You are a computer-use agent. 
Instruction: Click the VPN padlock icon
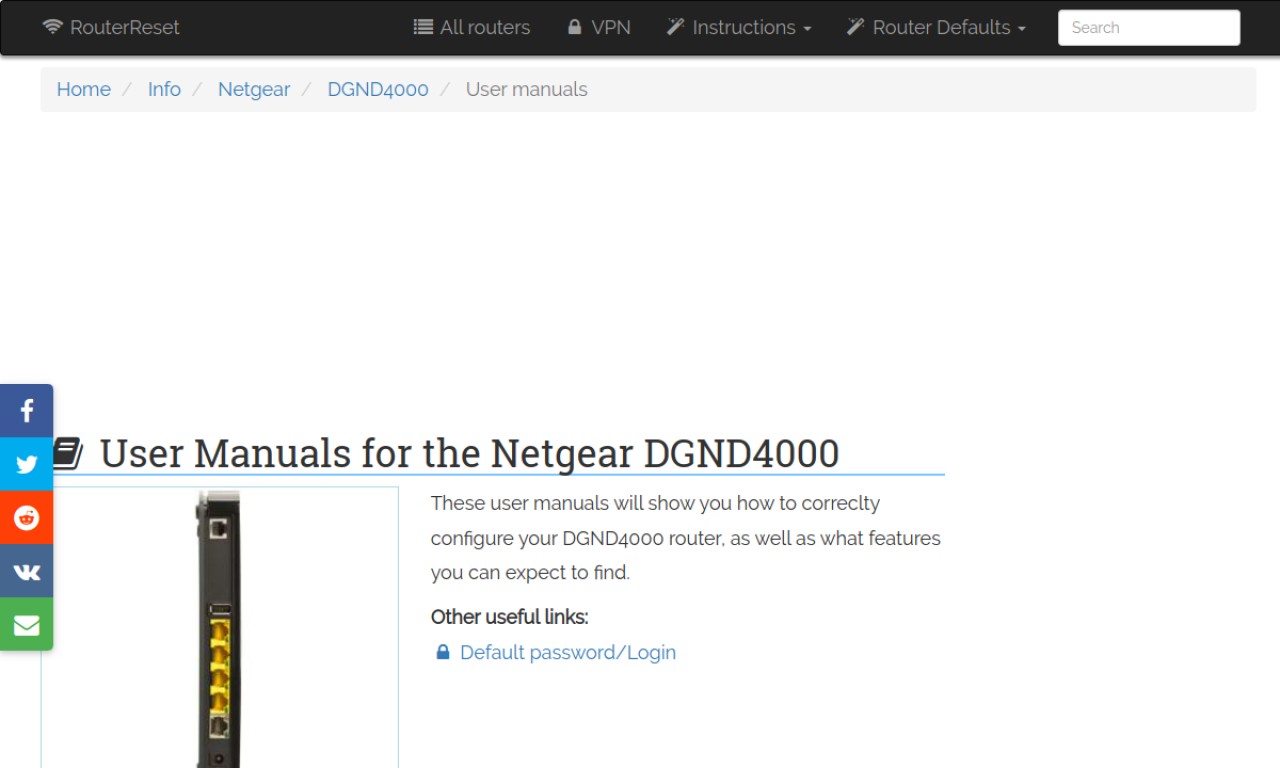[574, 27]
